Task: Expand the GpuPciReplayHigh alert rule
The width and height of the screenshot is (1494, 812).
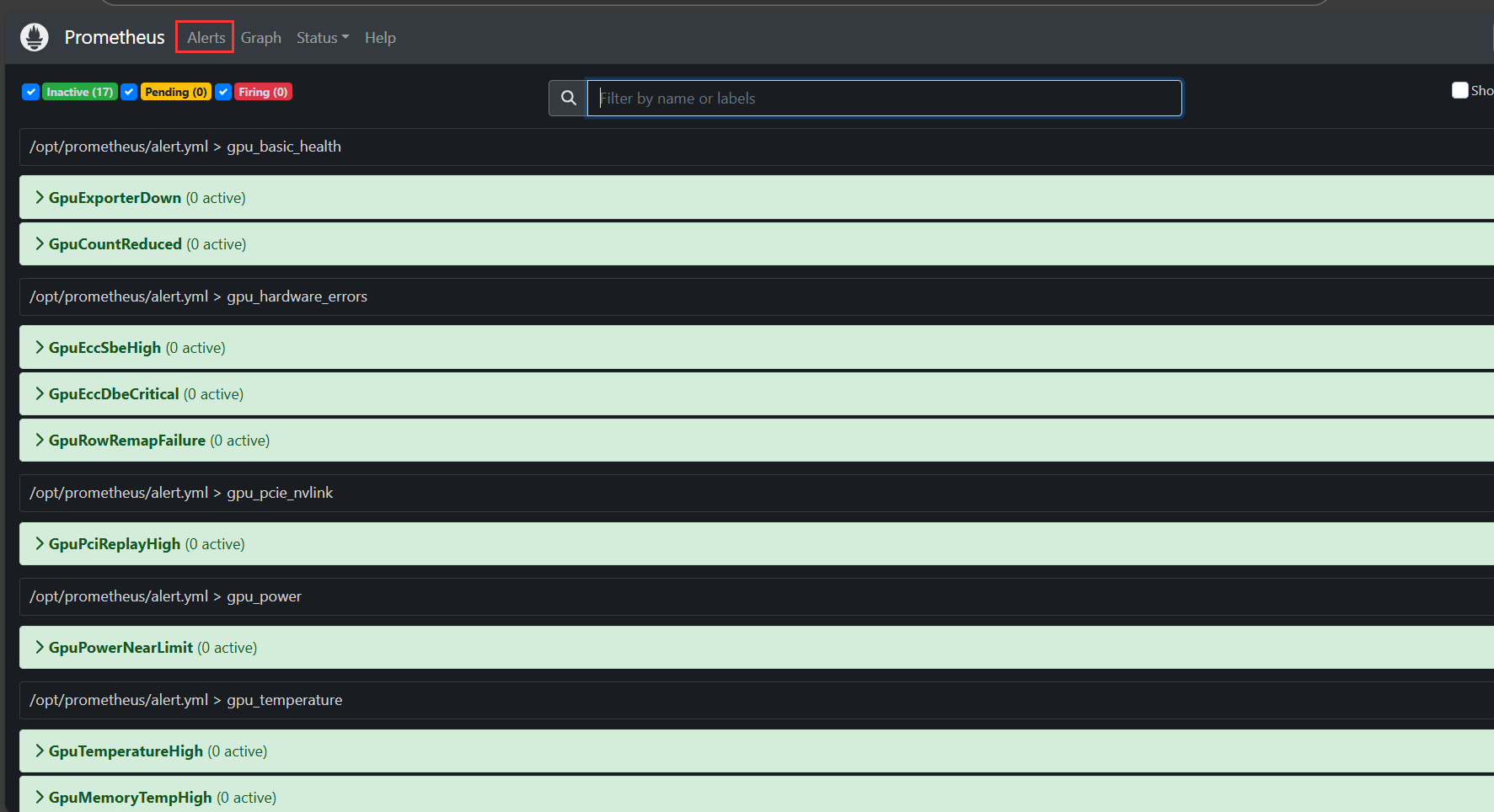Action: (114, 544)
